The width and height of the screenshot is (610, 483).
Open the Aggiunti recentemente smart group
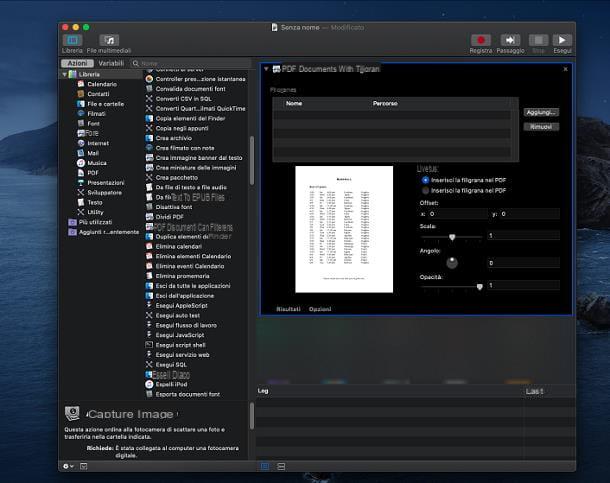click(103, 232)
